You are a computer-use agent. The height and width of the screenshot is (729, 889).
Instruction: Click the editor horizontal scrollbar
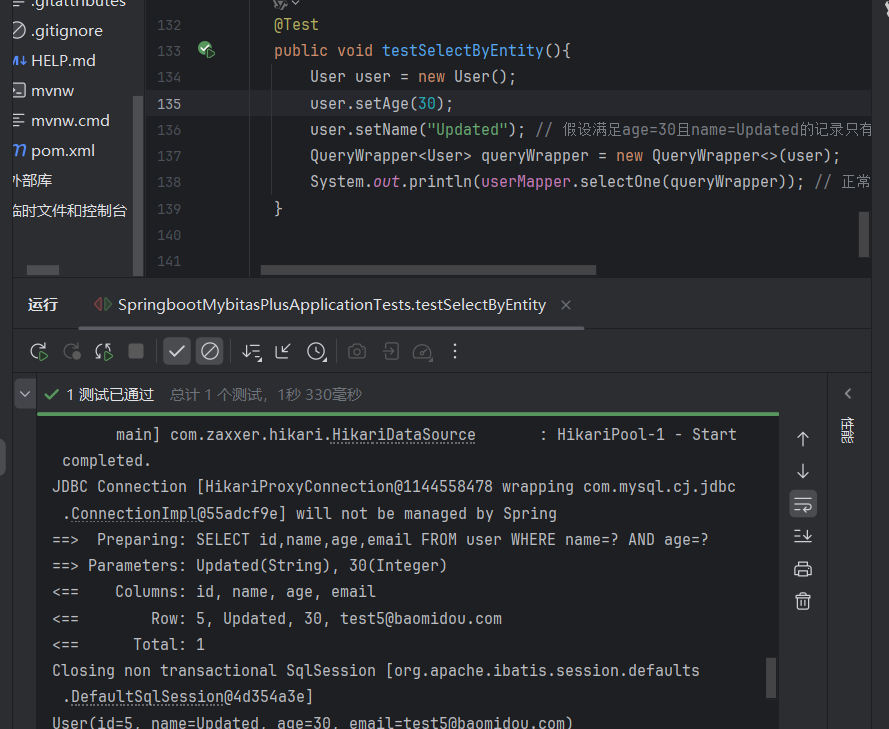click(428, 270)
